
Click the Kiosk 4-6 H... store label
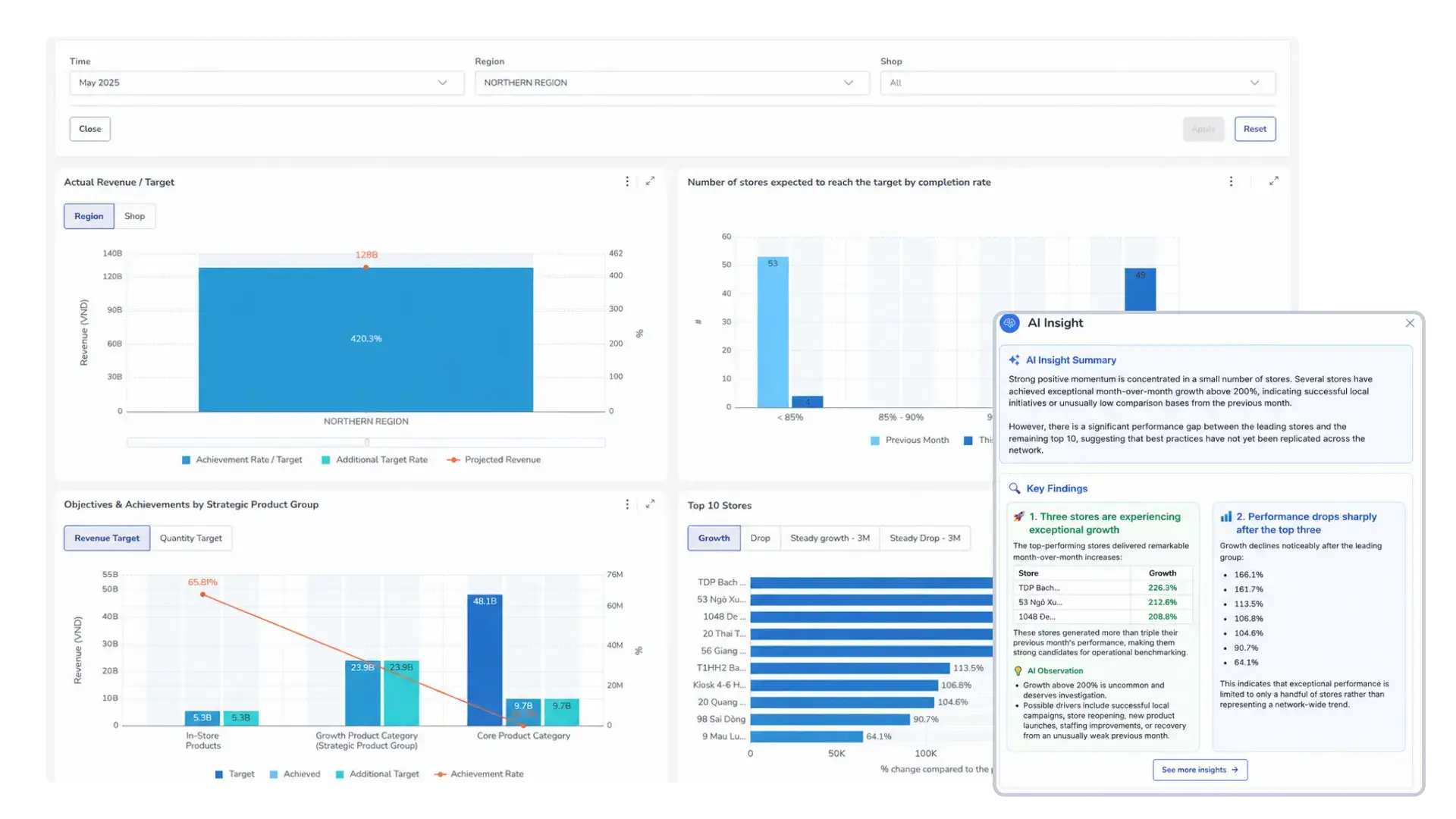coord(719,686)
